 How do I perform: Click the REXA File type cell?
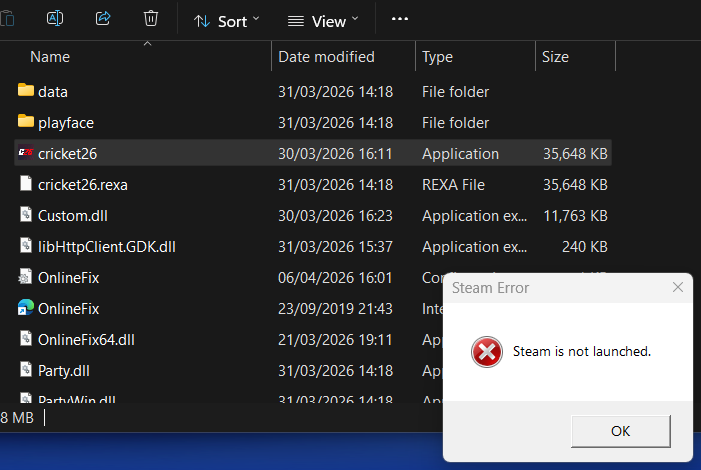(x=453, y=185)
